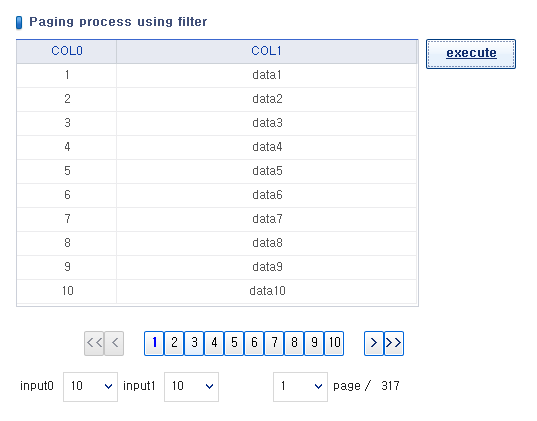Viewport: 537px width, 421px height.
Task: Go to page 10 in pager
Action: [x=334, y=343]
